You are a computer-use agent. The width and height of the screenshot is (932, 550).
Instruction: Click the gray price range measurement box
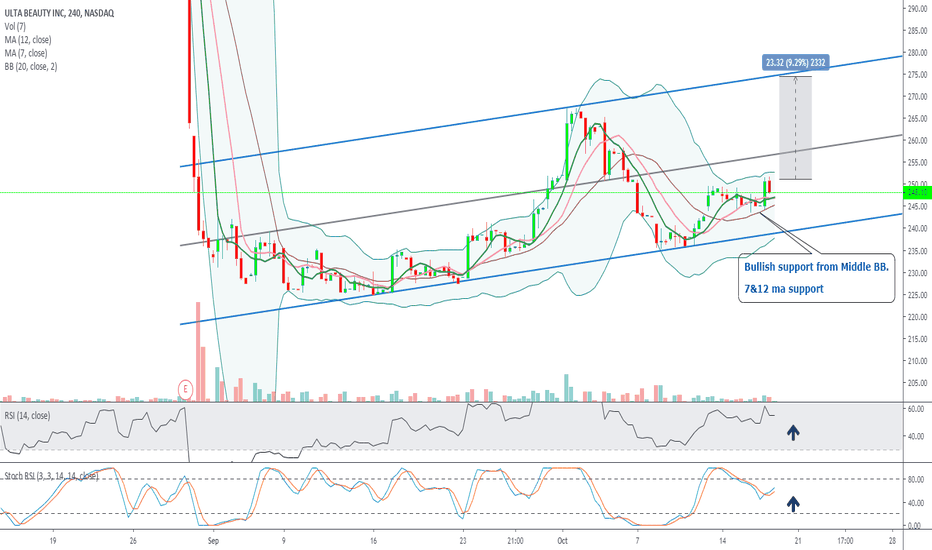795,128
